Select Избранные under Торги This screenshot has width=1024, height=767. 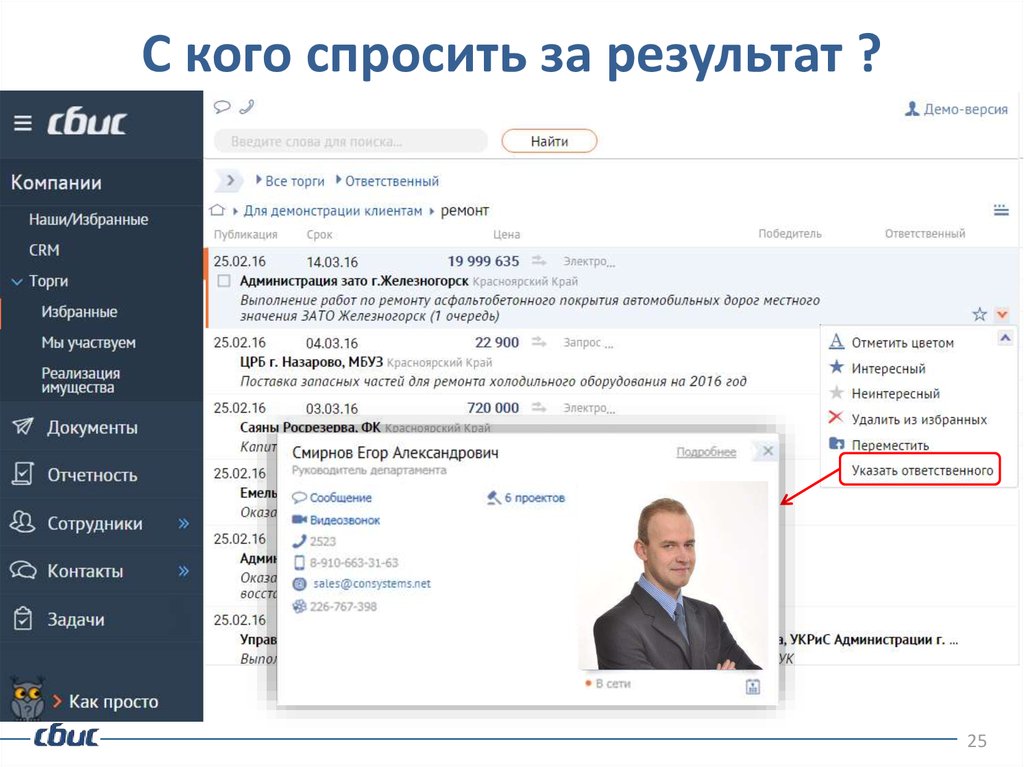point(79,312)
